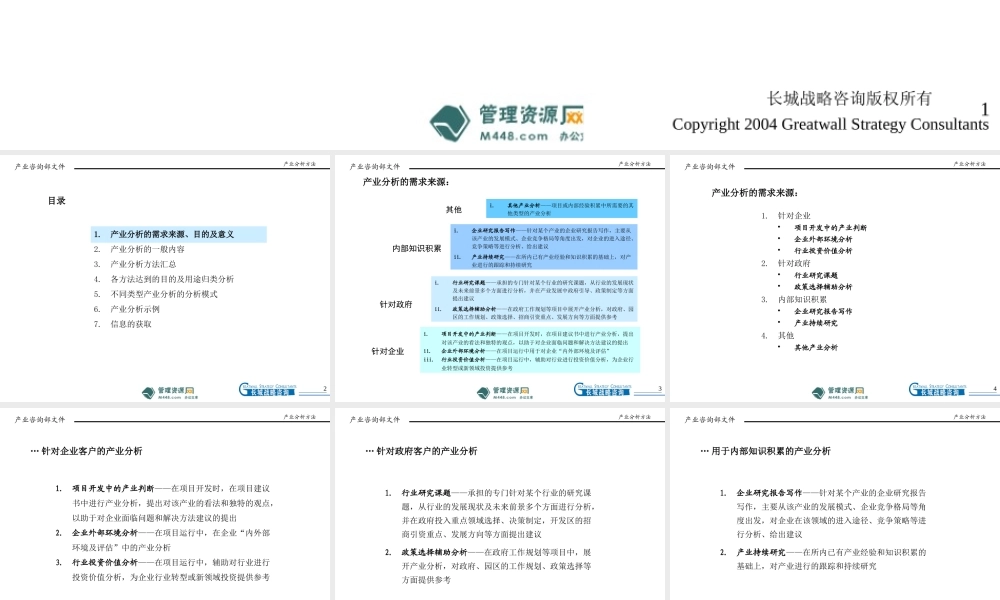
Task: Select bold 企业外部环境分析 in the enterprise-client slide
Action: pos(105,533)
